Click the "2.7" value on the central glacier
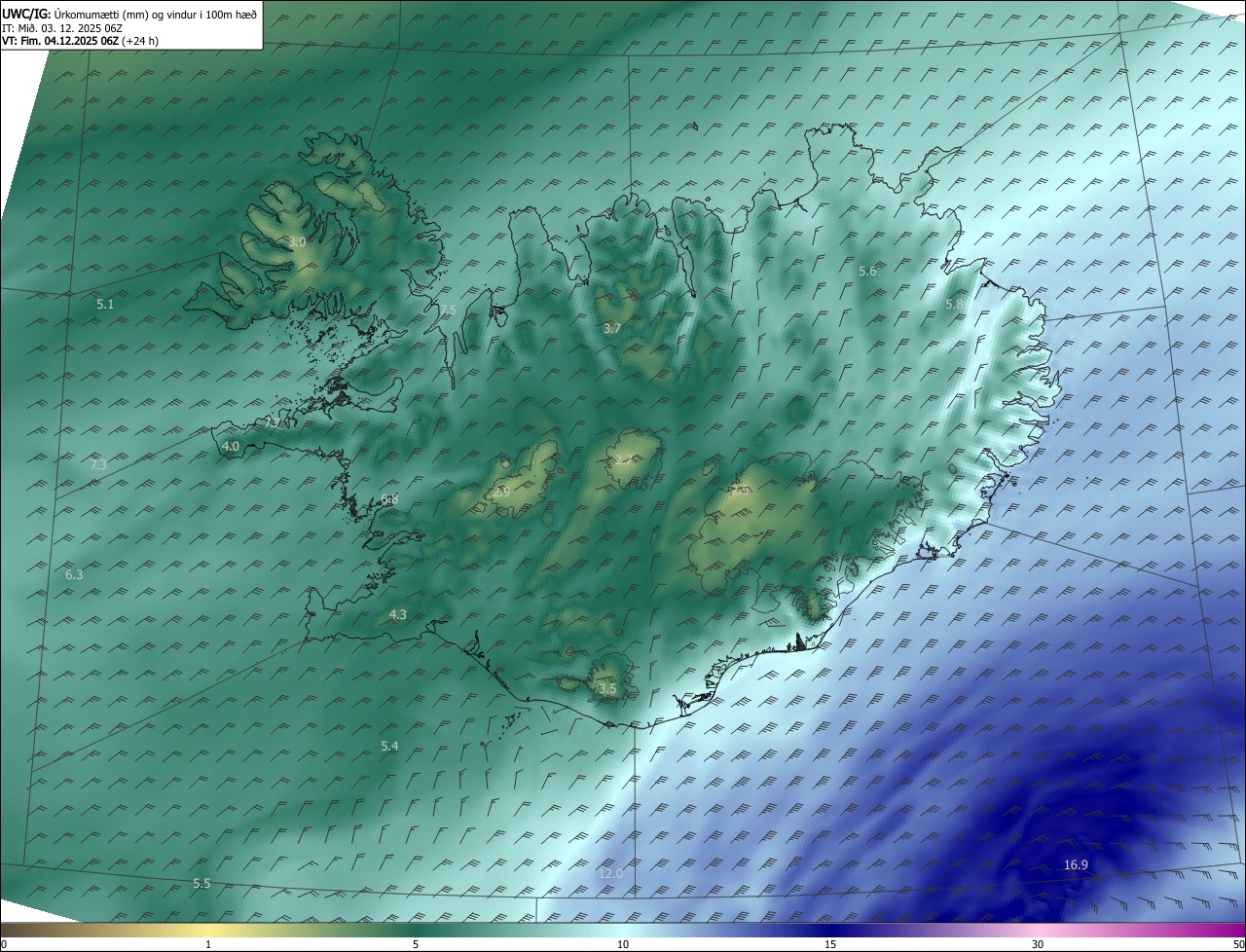The height and width of the screenshot is (952, 1246). coord(623,460)
